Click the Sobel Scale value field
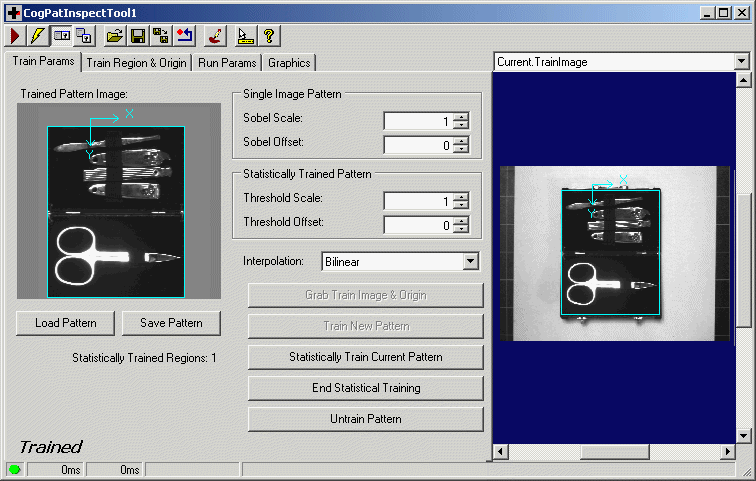 (x=418, y=121)
